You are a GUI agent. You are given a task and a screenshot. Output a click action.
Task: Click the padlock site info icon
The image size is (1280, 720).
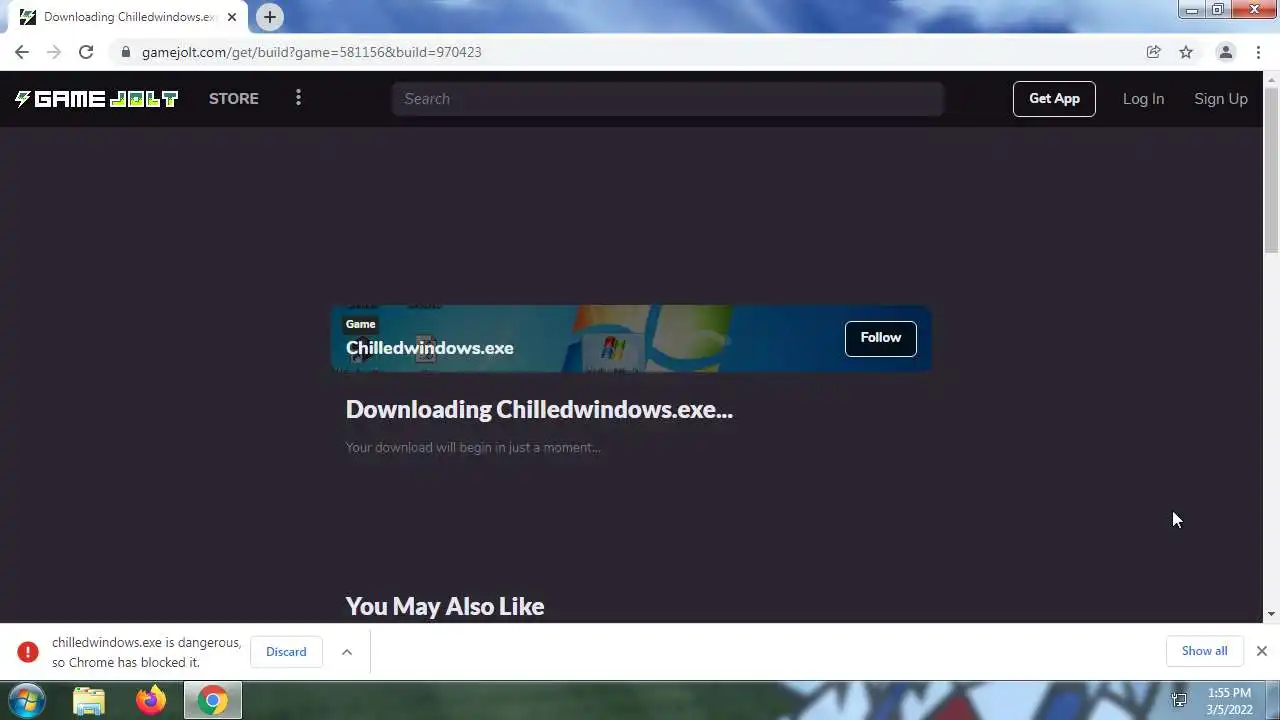click(x=125, y=52)
